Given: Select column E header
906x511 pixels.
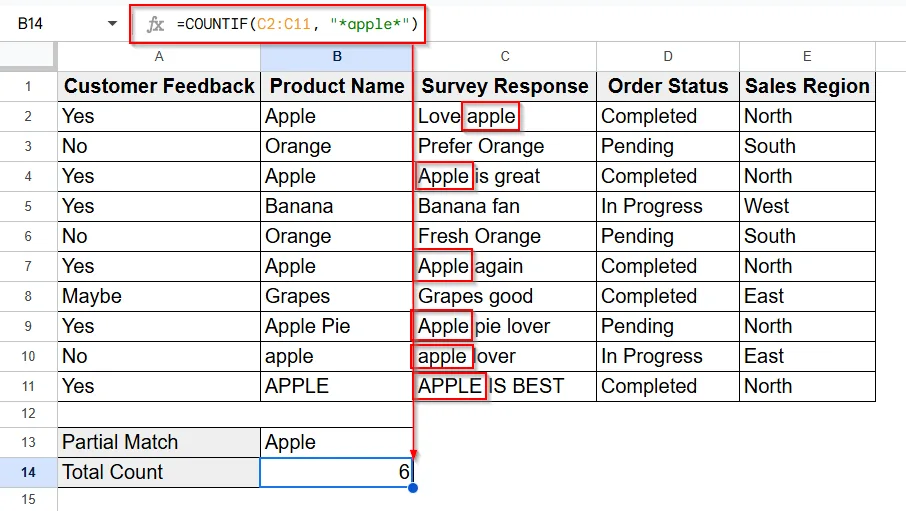Looking at the screenshot, I should (x=807, y=57).
